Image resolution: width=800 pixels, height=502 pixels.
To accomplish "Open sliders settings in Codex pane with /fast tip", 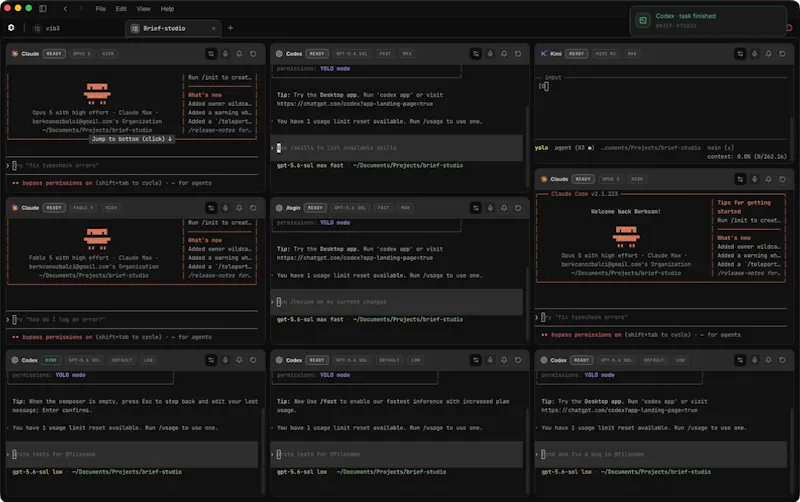I will click(476, 360).
